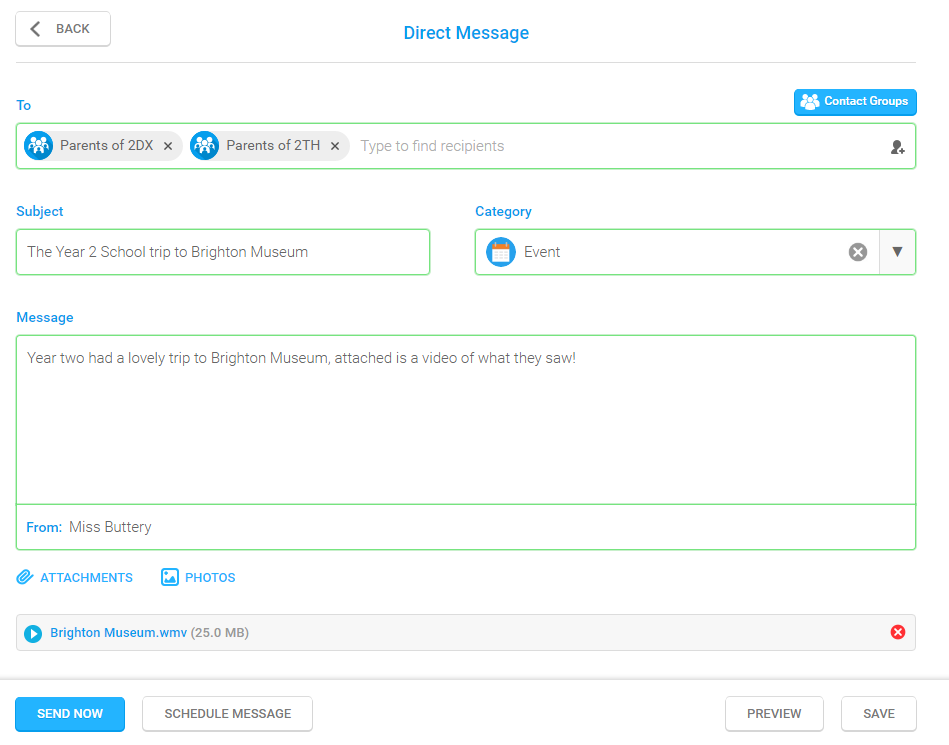
Task: Click the paperclip Attachments icon
Action: 25,577
